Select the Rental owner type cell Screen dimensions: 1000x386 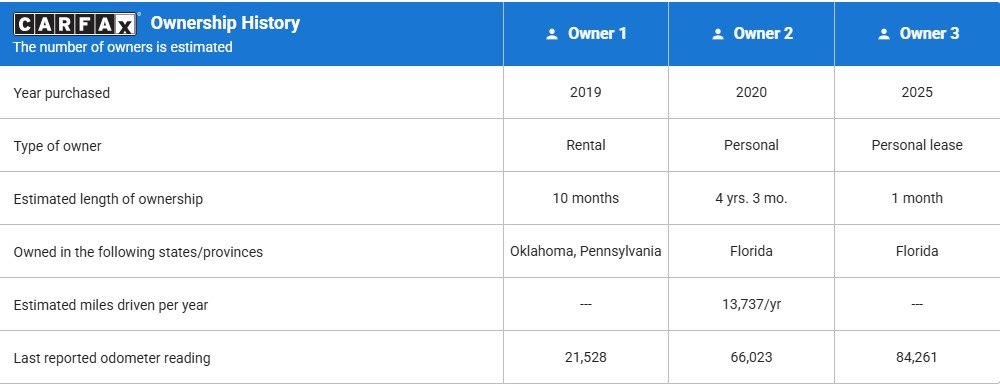tap(585, 145)
